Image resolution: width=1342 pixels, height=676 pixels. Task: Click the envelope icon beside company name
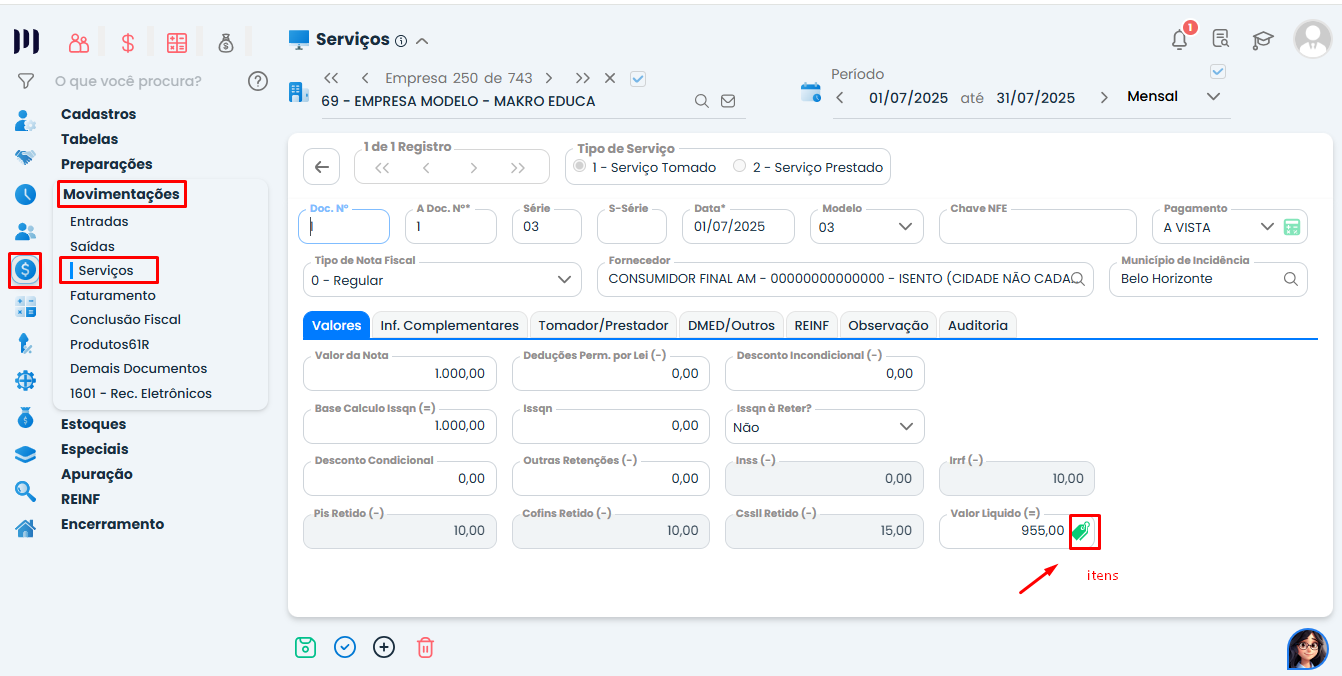728,101
